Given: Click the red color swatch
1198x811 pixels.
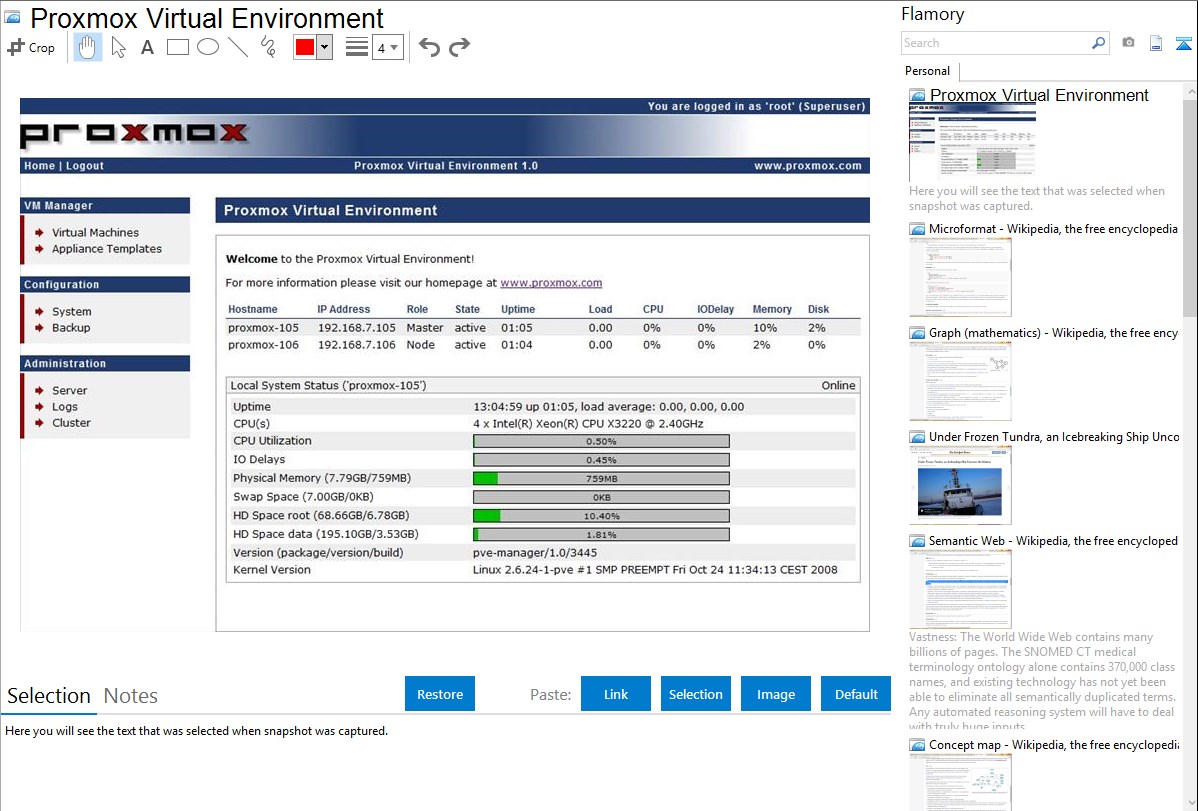Looking at the screenshot, I should pos(305,47).
